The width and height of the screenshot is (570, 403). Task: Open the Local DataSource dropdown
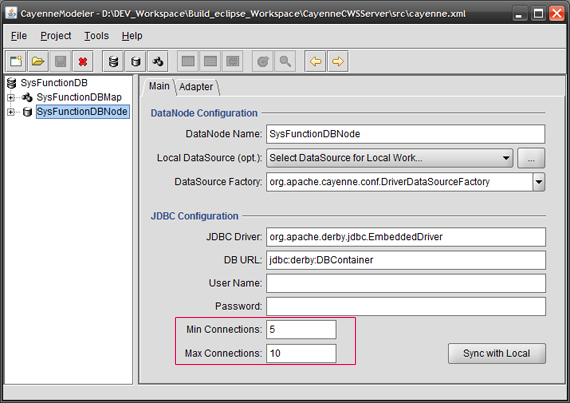389,158
